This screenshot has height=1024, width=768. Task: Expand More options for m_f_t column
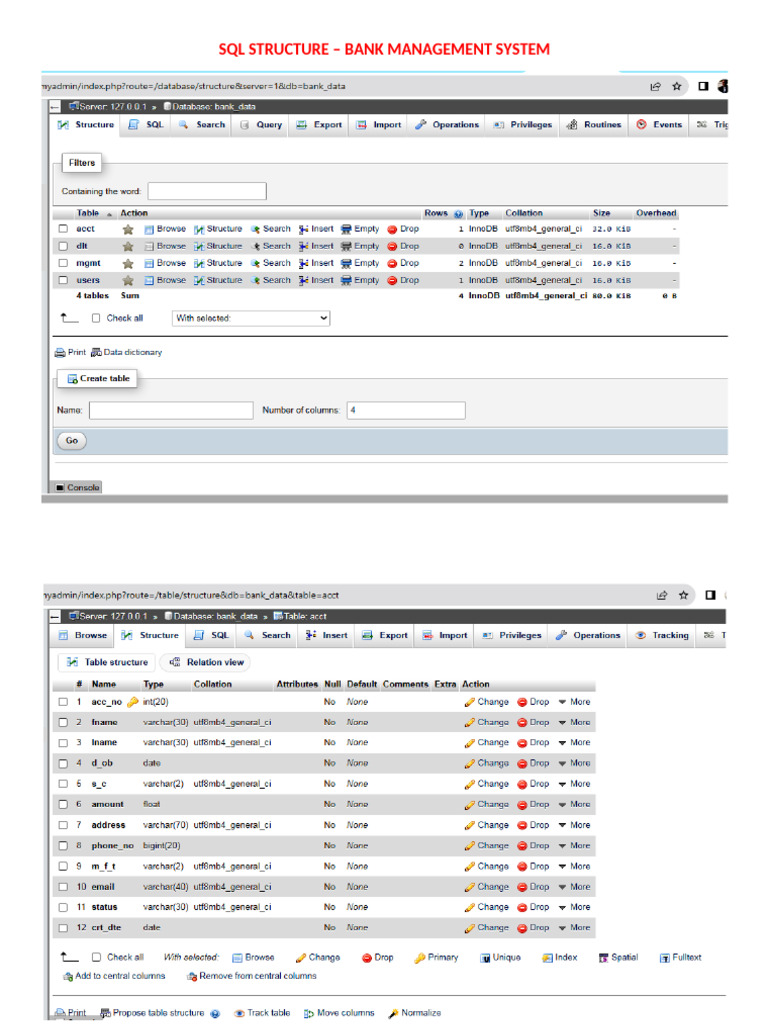[x=575, y=867]
